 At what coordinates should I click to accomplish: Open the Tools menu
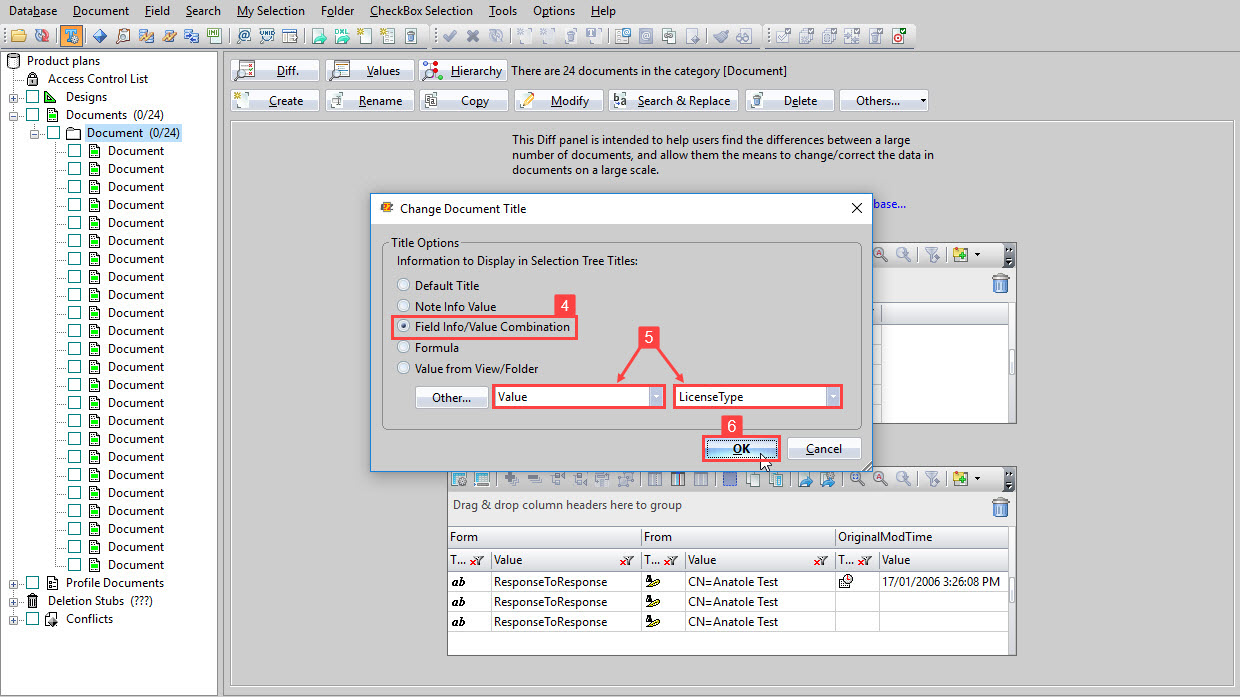503,11
